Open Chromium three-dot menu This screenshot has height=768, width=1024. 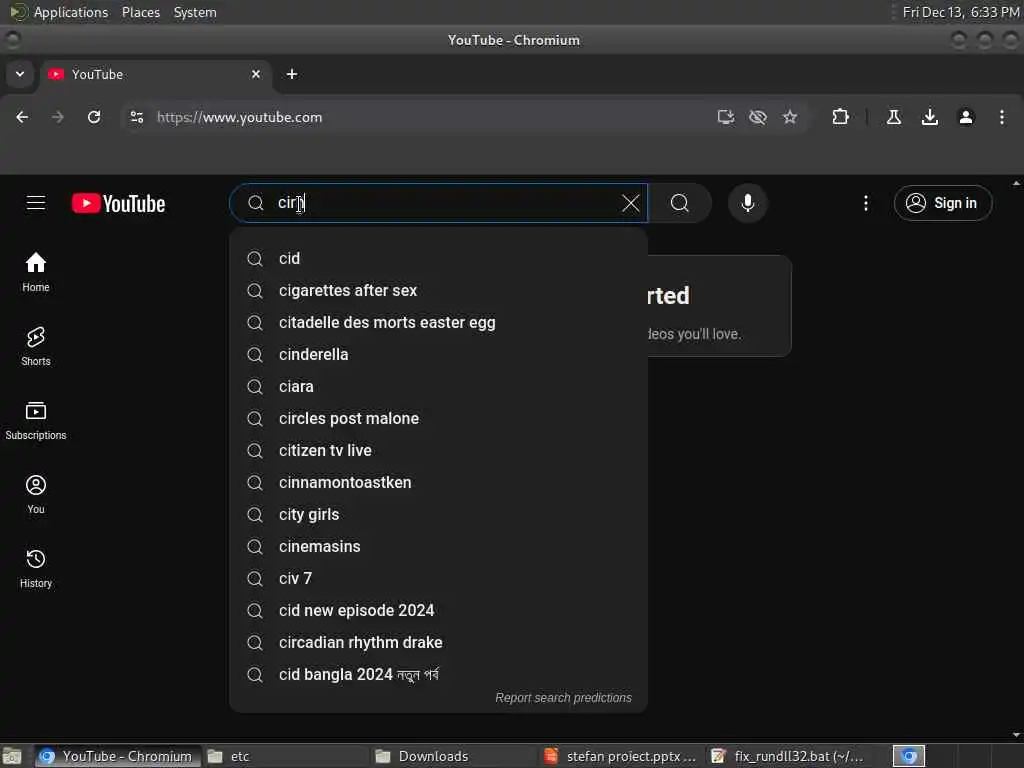1002,117
